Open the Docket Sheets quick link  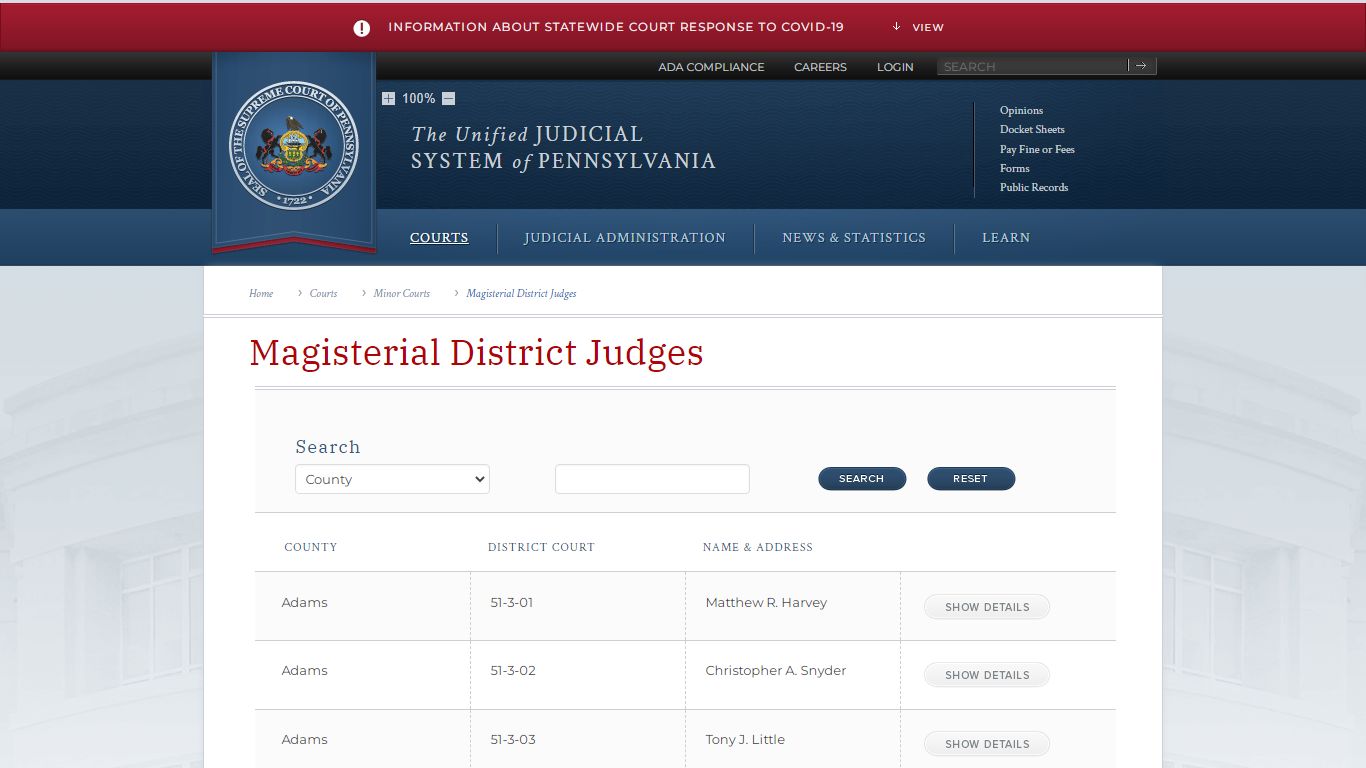(x=1032, y=129)
